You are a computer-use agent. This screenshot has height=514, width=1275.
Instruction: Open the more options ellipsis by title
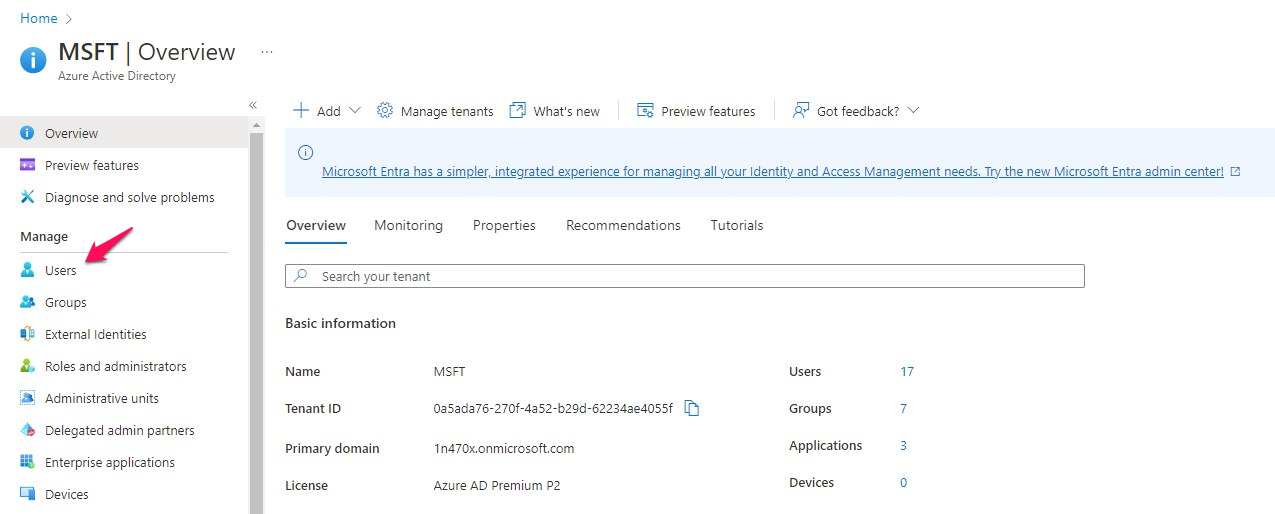(267, 52)
